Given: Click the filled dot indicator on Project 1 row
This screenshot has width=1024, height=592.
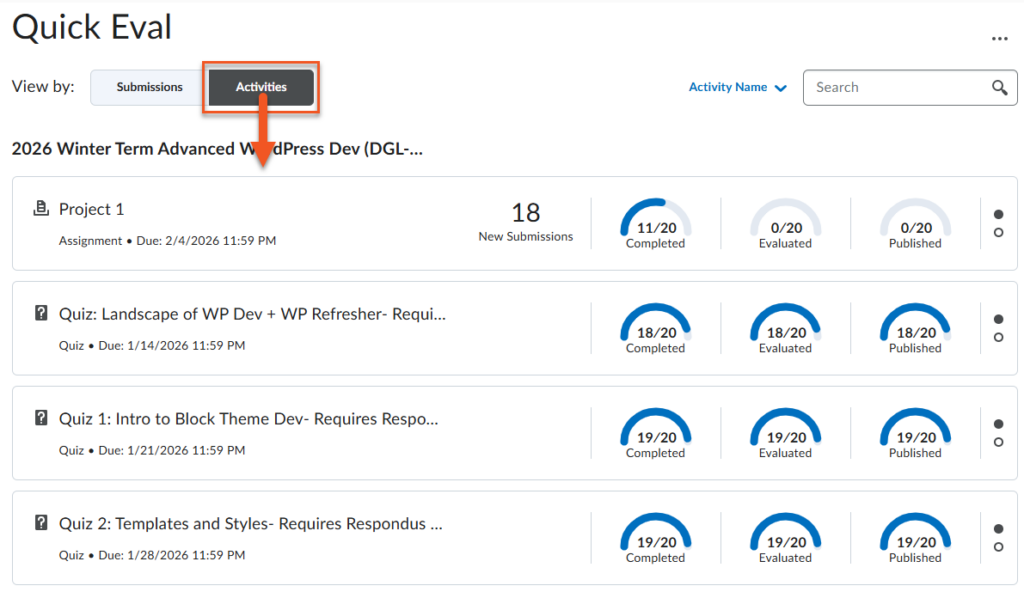Looking at the screenshot, I should coord(998,214).
